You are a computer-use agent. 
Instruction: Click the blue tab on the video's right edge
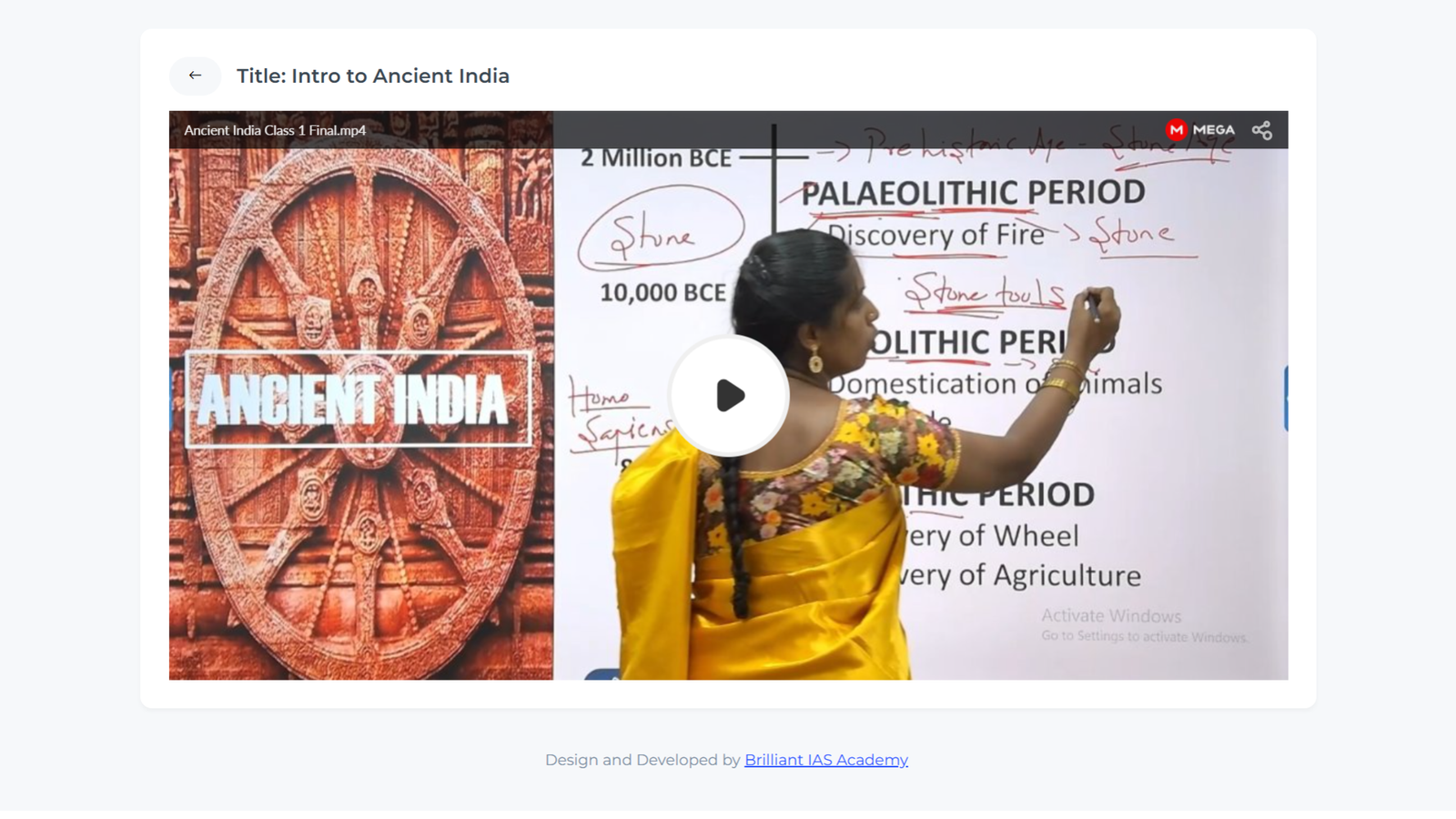pos(1286,399)
